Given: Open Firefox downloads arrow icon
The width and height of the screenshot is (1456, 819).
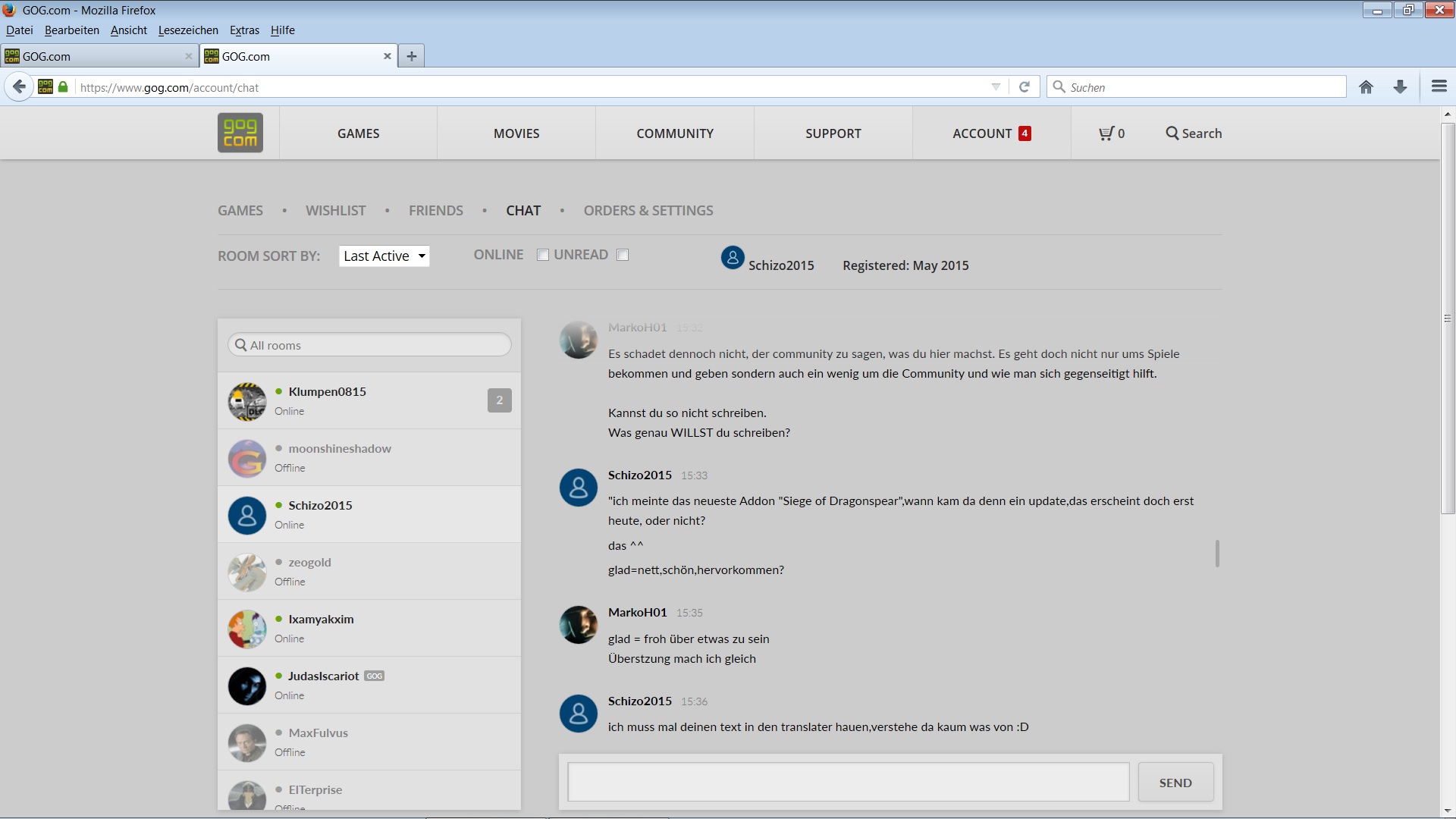Looking at the screenshot, I should pos(1400,87).
